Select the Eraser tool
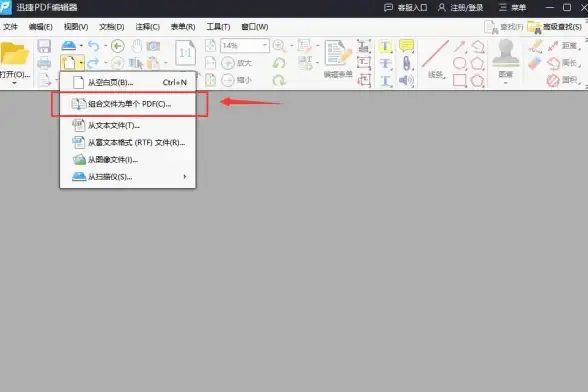 point(535,63)
